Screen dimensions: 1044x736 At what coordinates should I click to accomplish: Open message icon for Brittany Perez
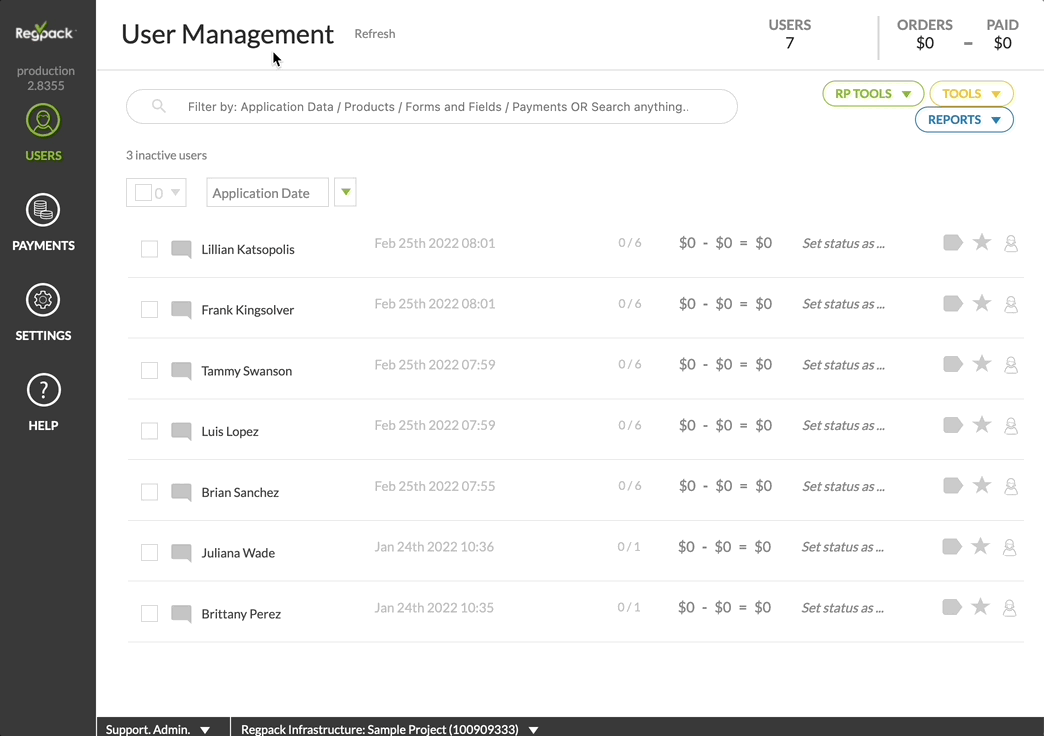(x=181, y=614)
